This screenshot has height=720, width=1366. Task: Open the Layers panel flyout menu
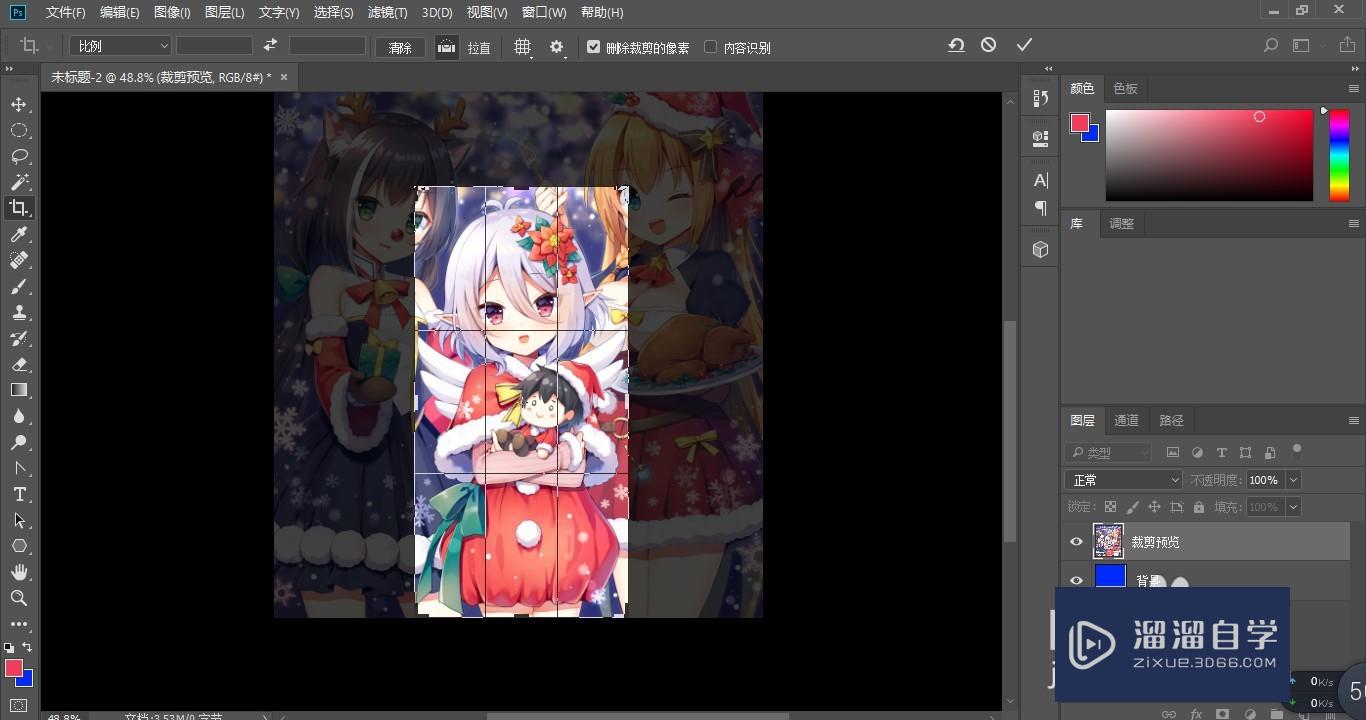(1353, 421)
